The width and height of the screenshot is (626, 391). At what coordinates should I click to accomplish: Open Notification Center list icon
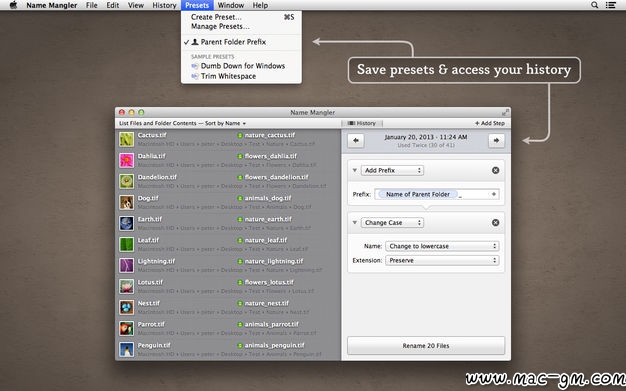click(x=610, y=5)
